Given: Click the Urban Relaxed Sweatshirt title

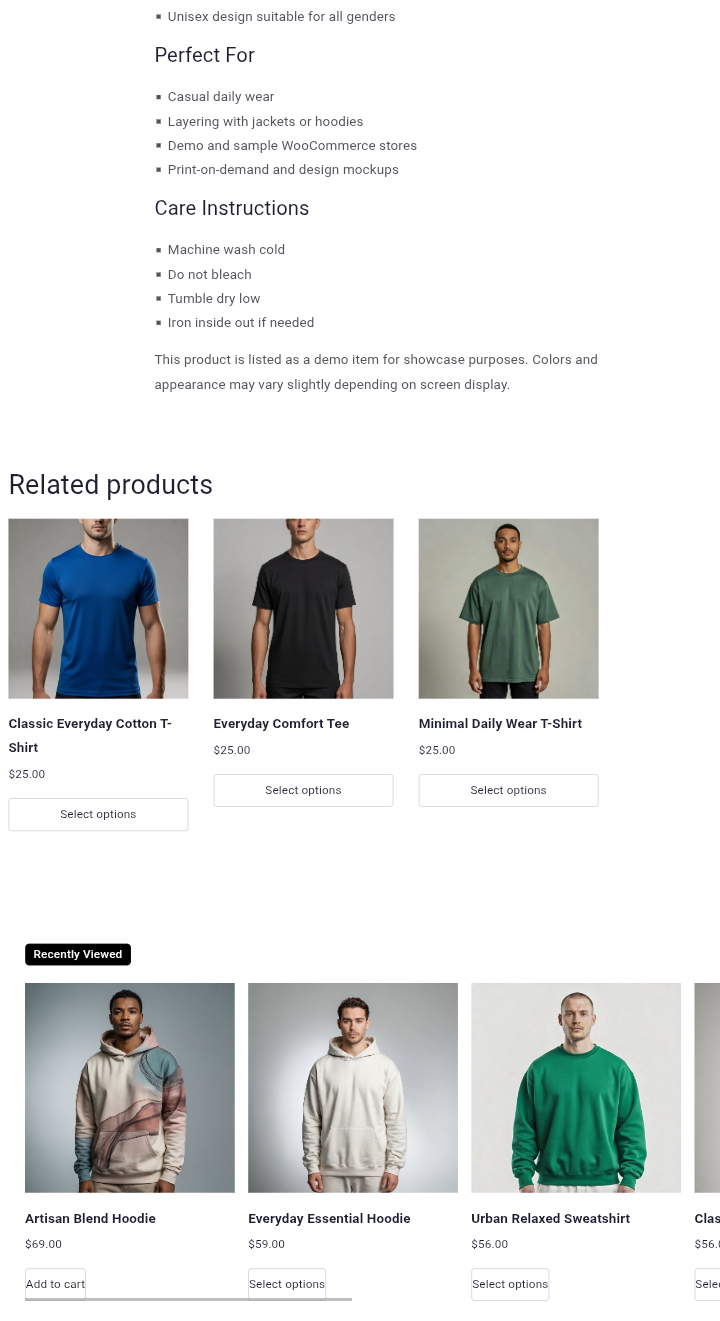Looking at the screenshot, I should click(x=551, y=1218).
